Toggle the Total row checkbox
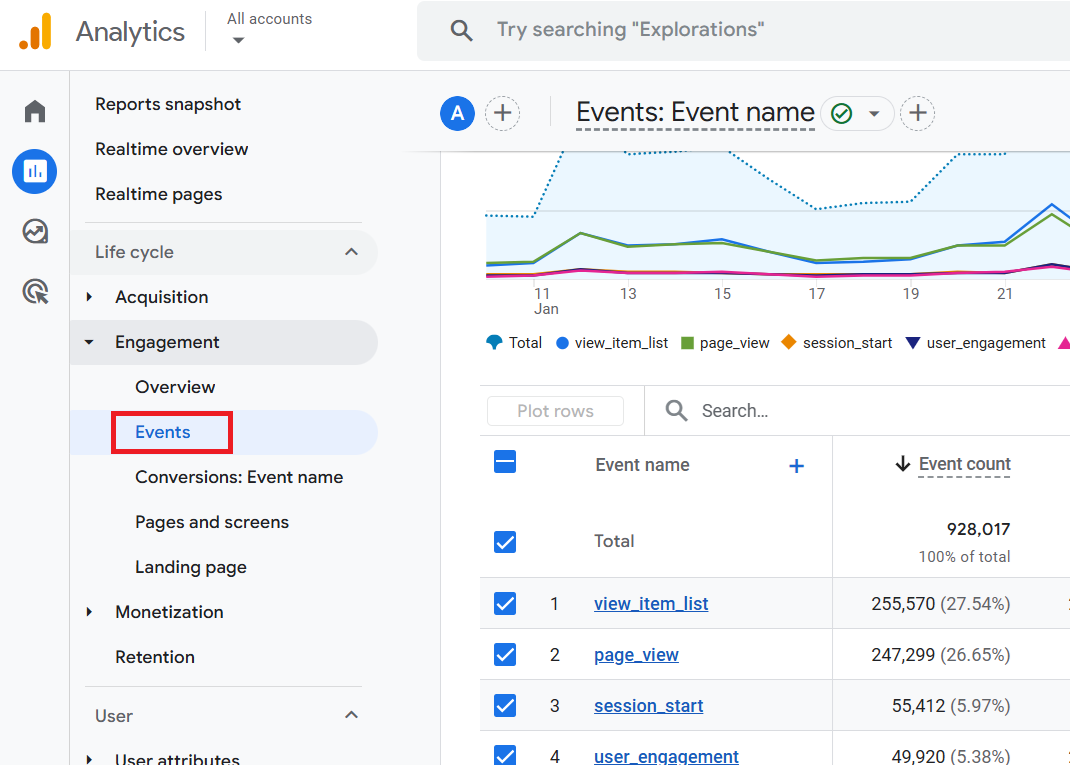This screenshot has height=765, width=1070. pyautogui.click(x=505, y=541)
